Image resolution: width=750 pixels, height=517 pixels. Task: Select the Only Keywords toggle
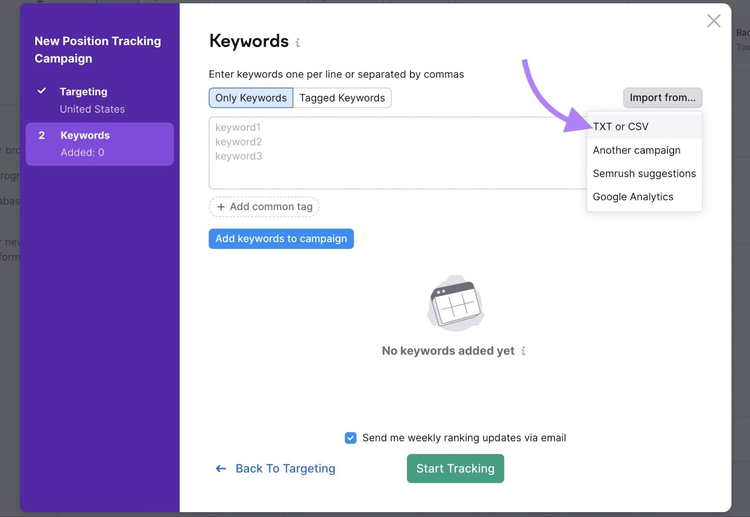pyautogui.click(x=251, y=98)
